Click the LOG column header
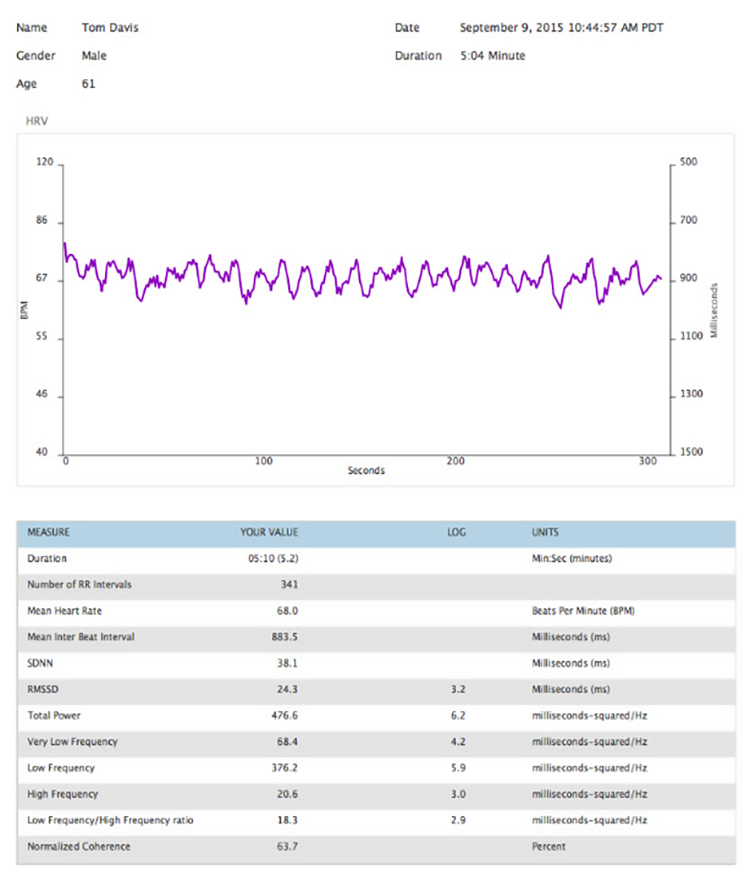The width and height of the screenshot is (750, 881). point(455,532)
